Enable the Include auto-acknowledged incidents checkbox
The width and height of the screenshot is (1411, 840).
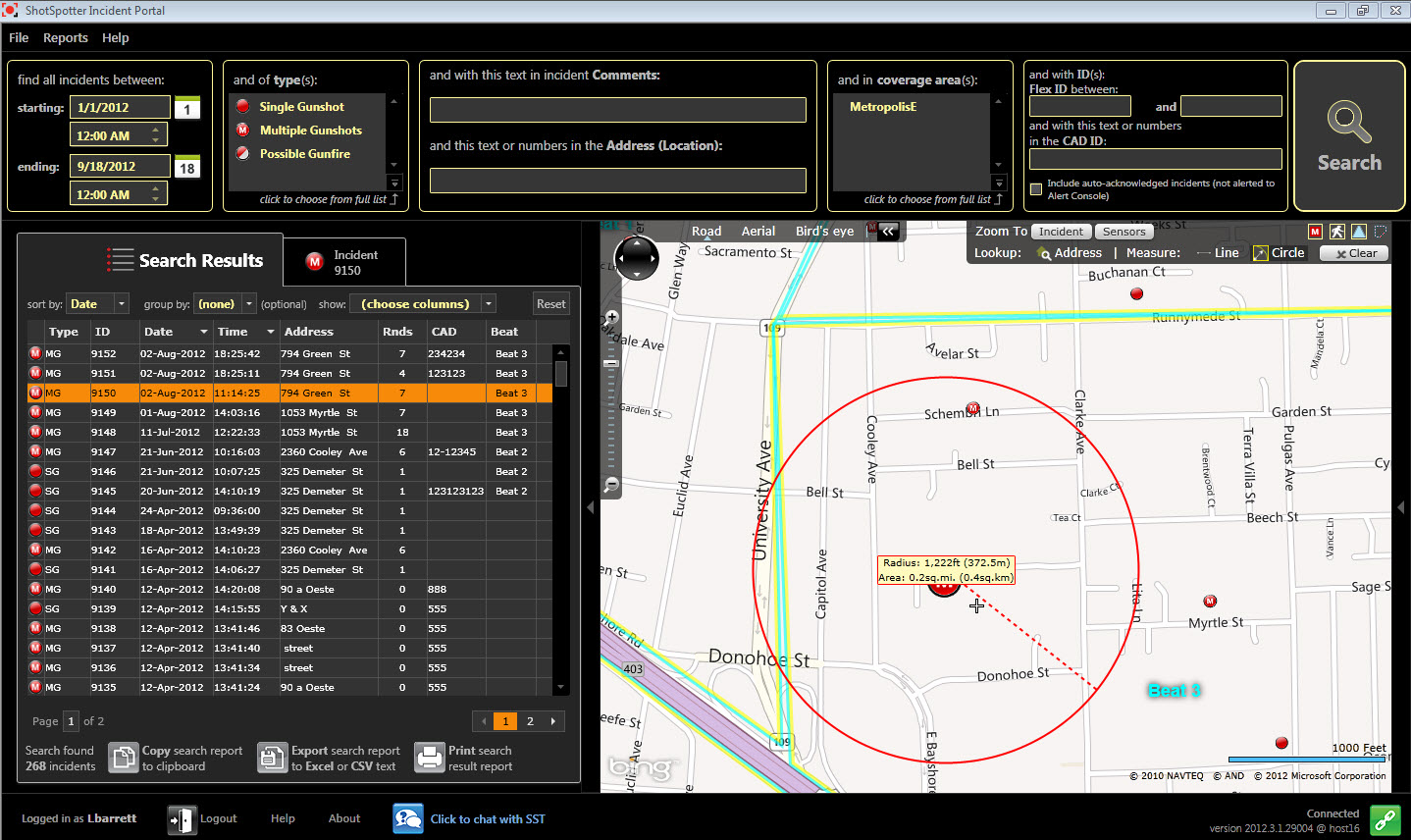click(x=1036, y=189)
